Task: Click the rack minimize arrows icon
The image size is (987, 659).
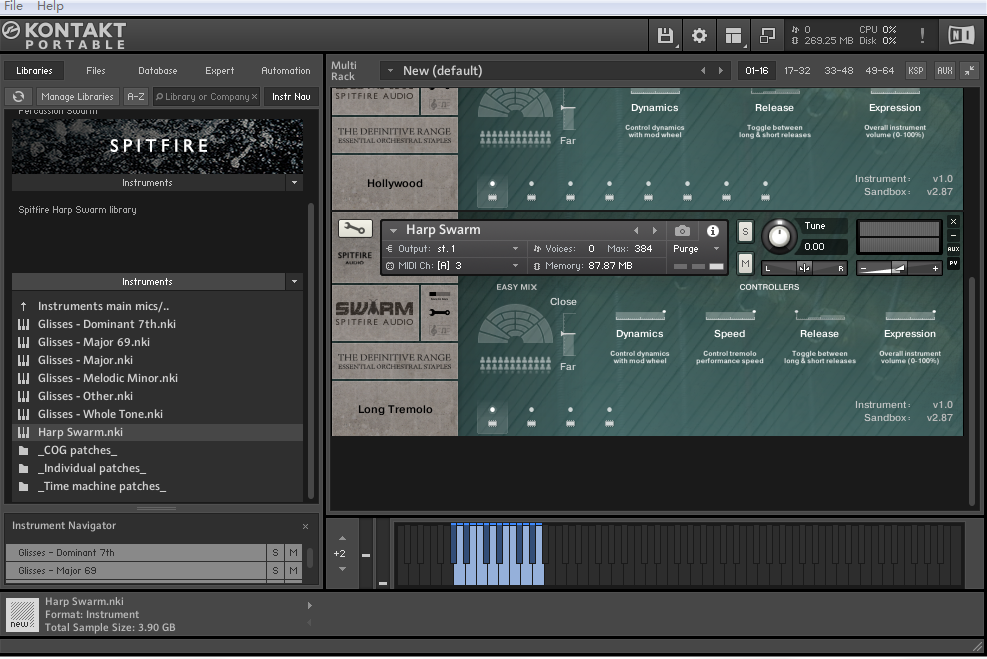Action: [x=969, y=70]
